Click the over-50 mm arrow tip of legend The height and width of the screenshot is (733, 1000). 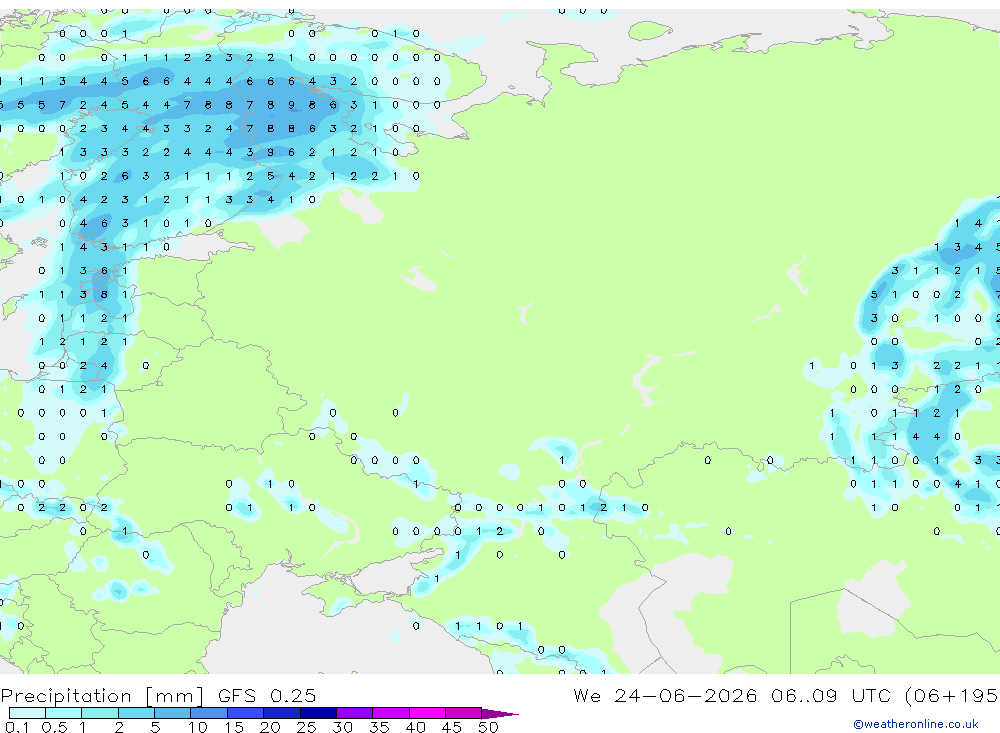[499, 714]
